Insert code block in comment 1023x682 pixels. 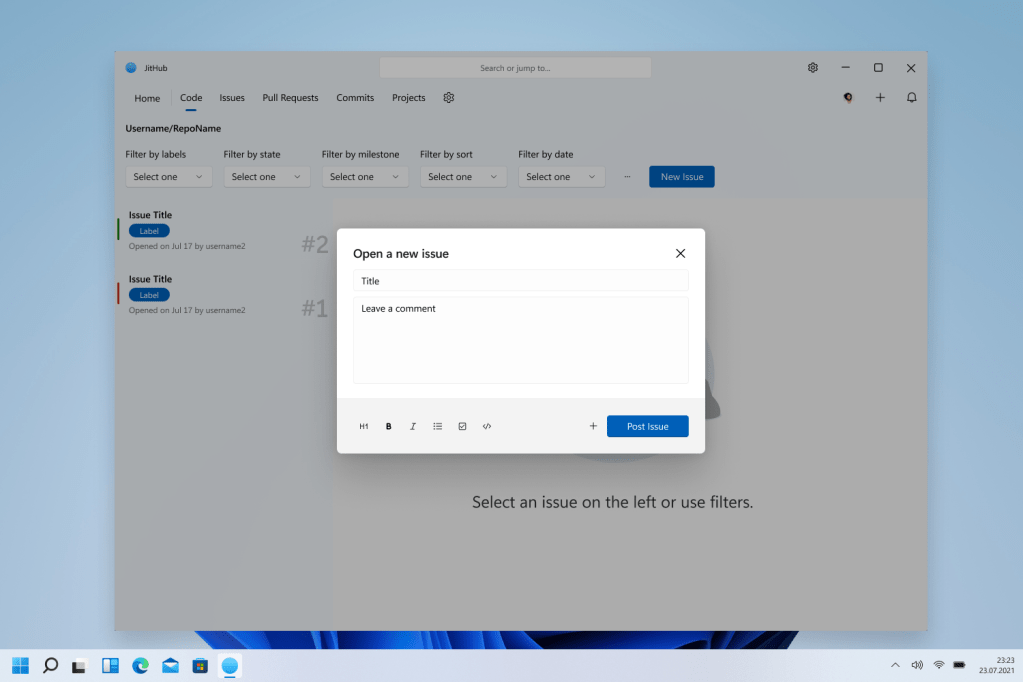(487, 426)
